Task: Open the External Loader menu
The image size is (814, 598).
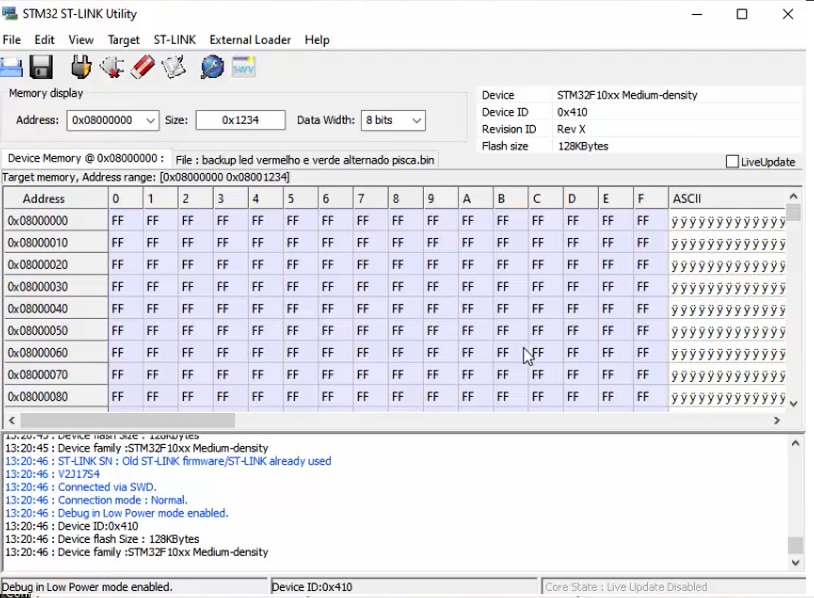Action: point(250,40)
